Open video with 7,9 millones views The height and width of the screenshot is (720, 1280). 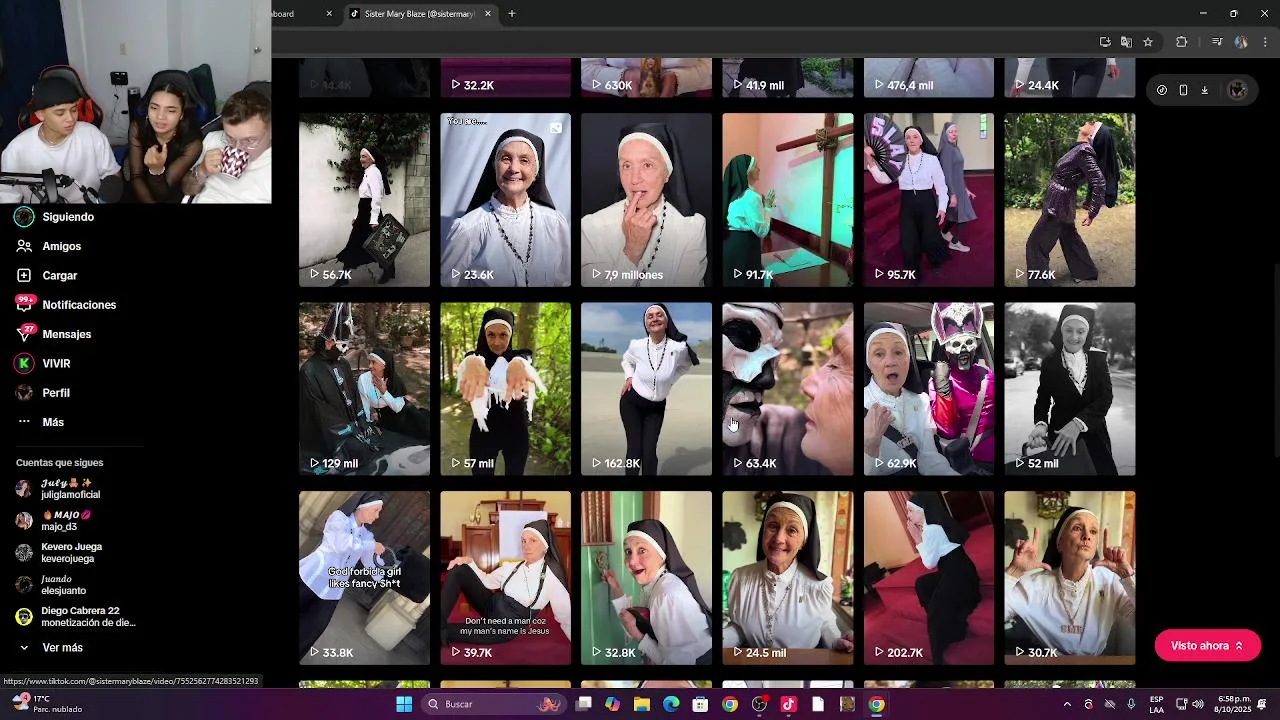tap(646, 200)
